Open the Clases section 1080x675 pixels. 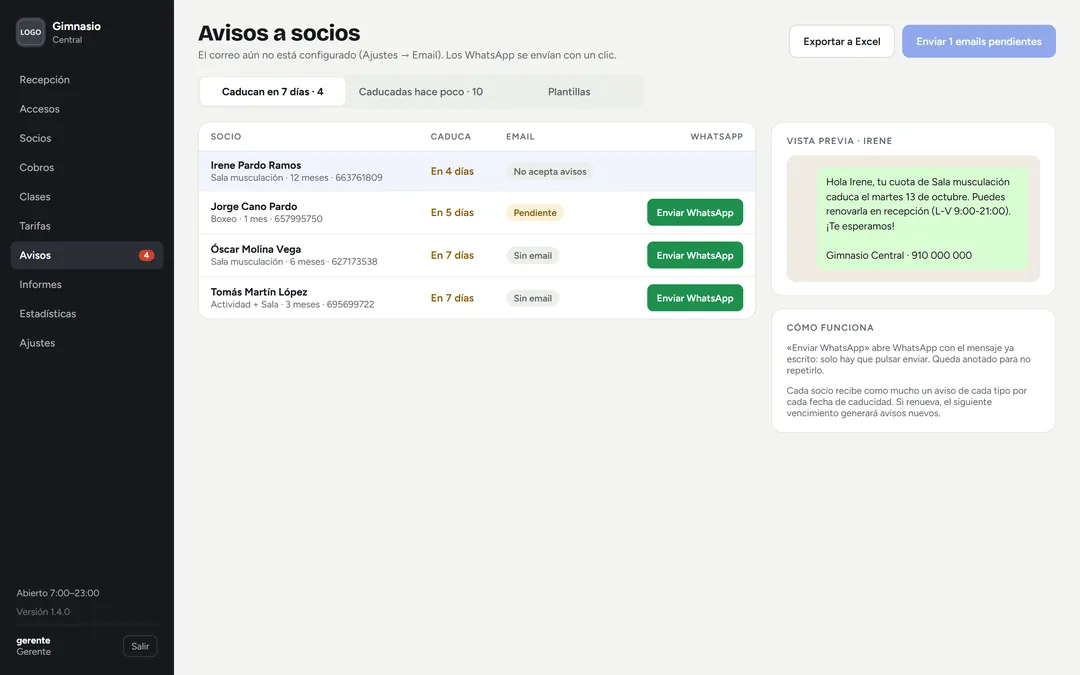pos(87,197)
